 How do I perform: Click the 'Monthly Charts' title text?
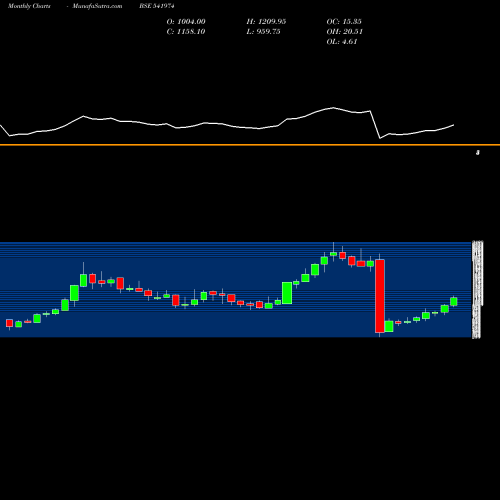(x=29, y=6)
